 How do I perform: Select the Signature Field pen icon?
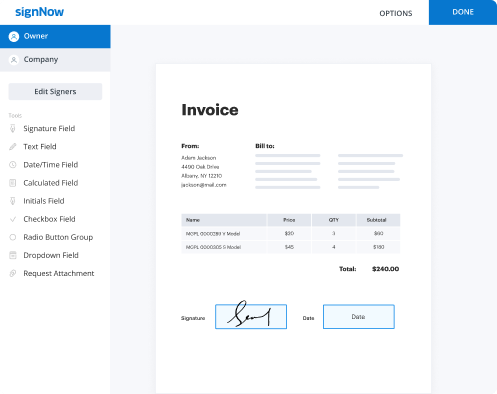click(x=13, y=128)
